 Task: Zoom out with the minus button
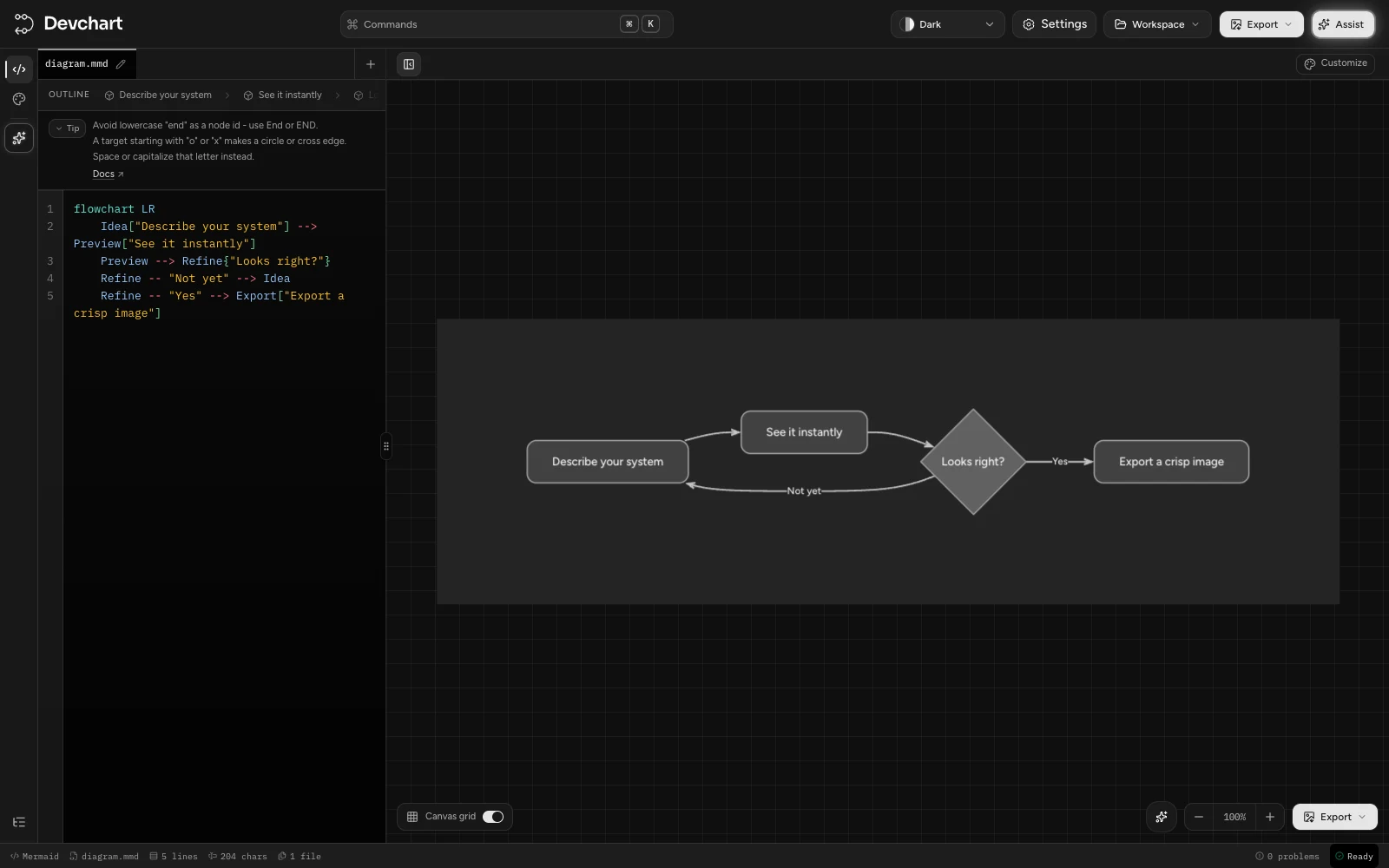(x=1199, y=817)
